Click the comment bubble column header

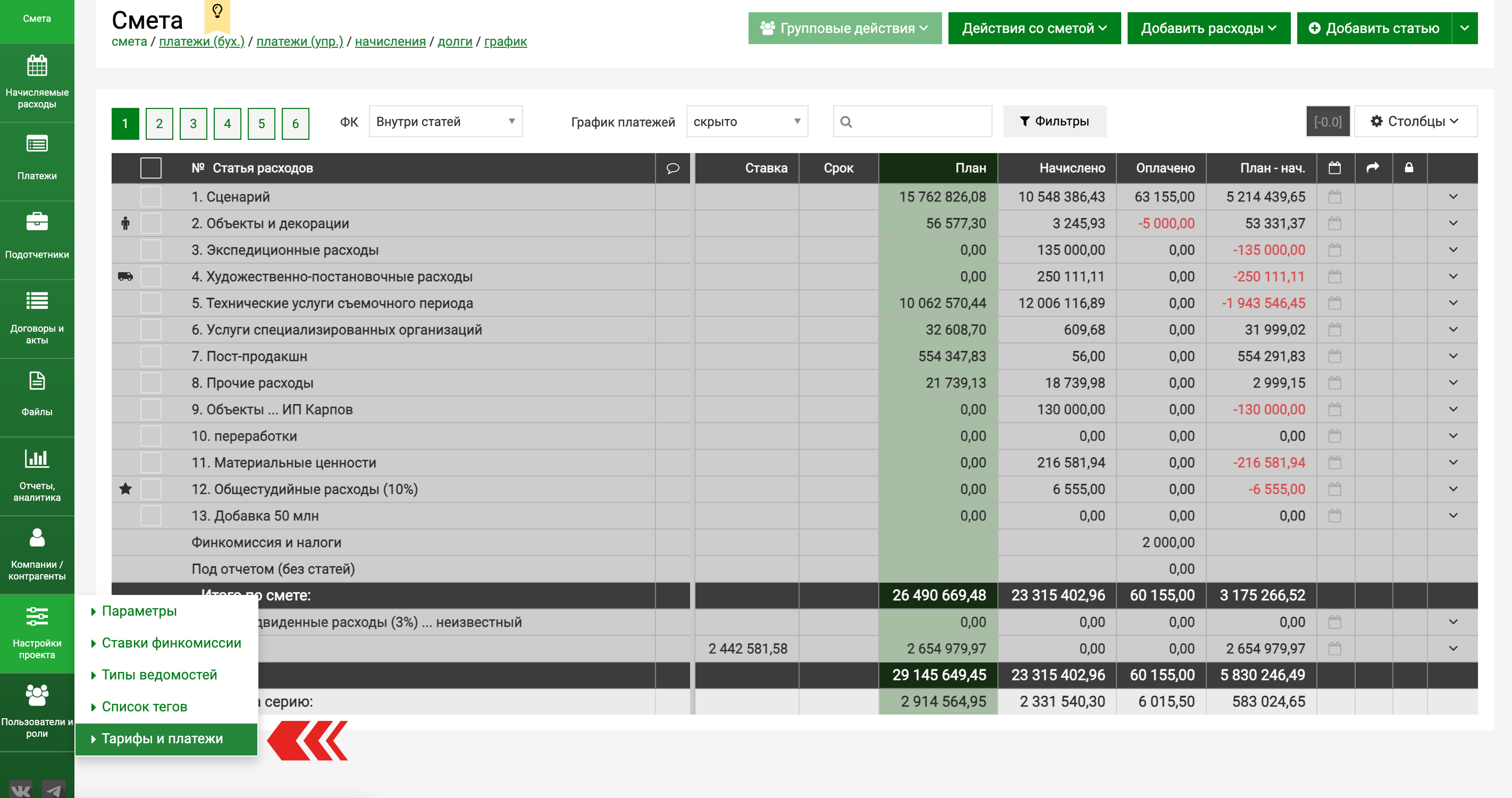pos(673,169)
